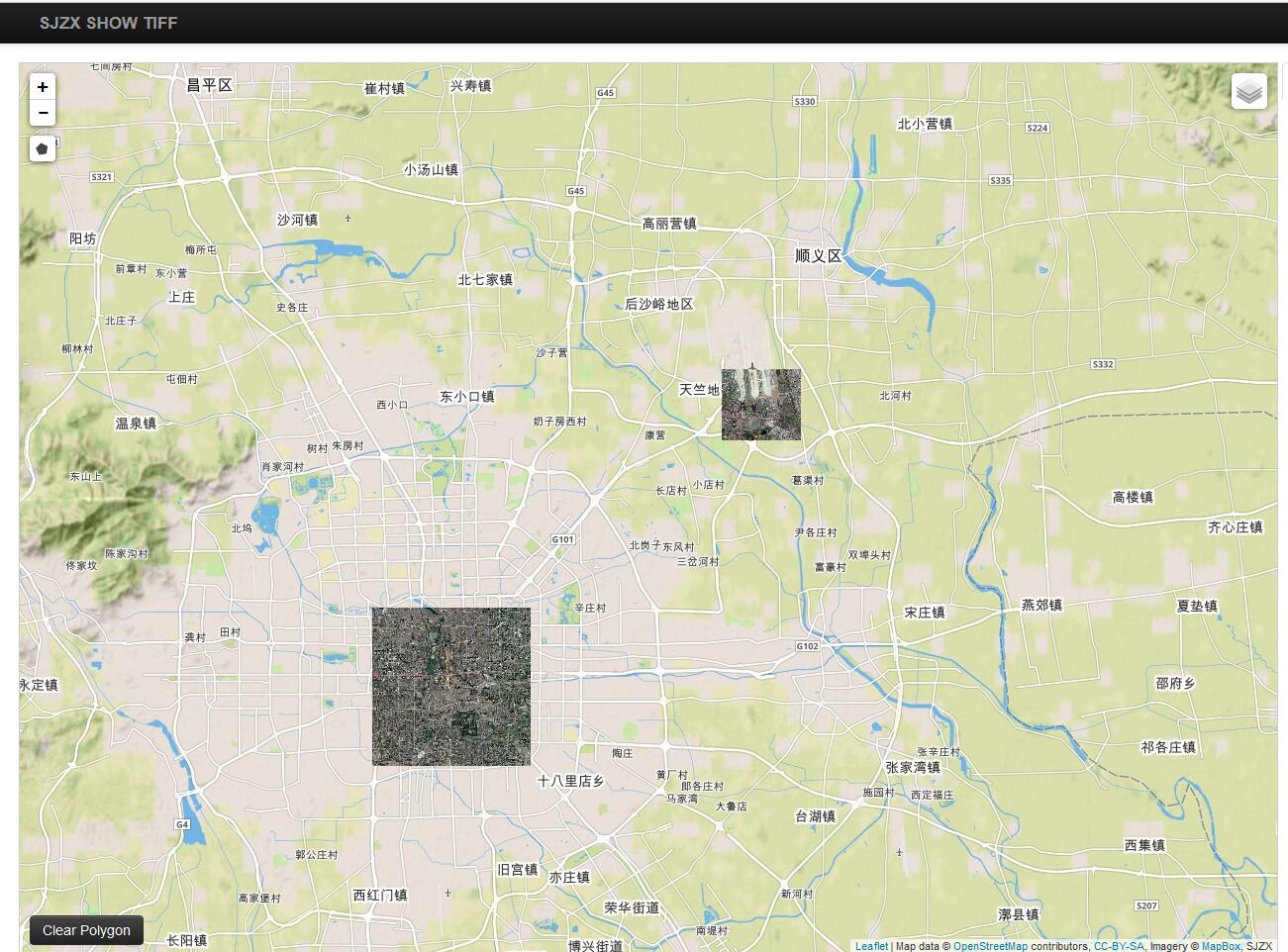Click the 昌平区 map label
Viewport: 1288px width, 952px height.
tap(210, 85)
